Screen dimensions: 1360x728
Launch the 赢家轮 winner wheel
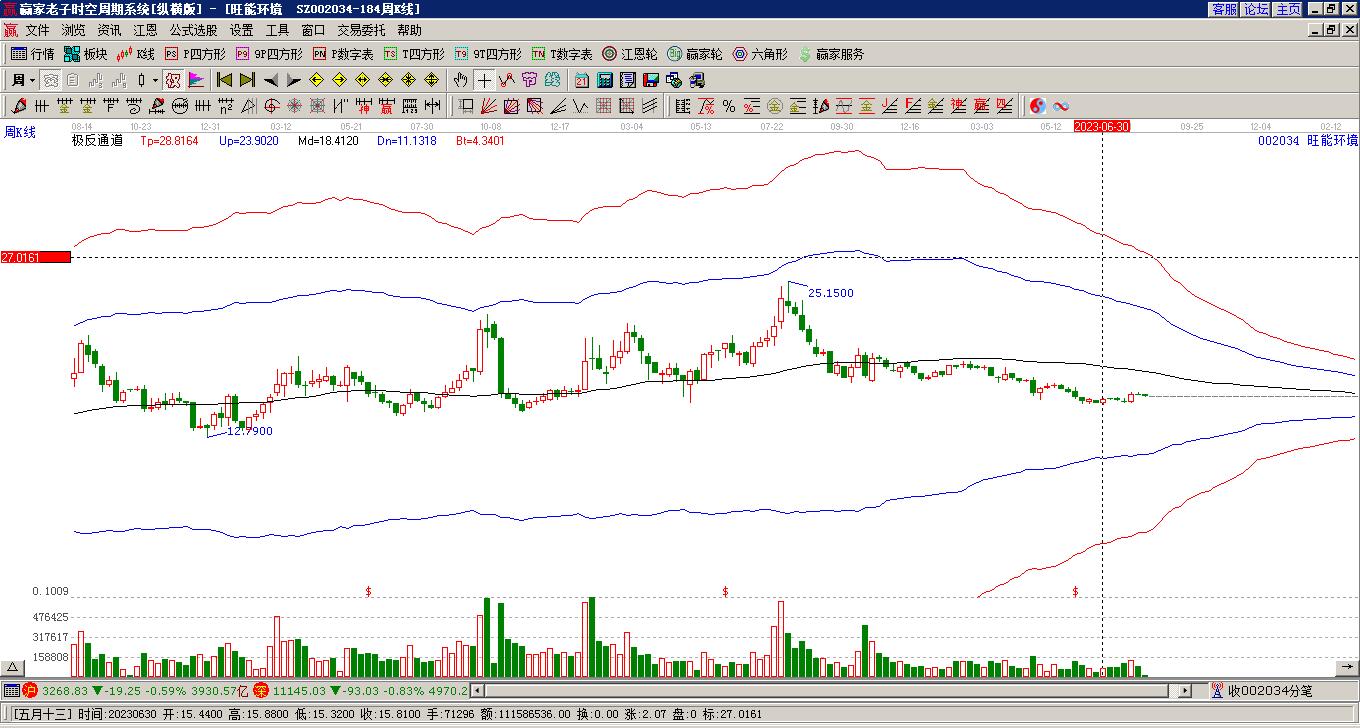coord(695,54)
